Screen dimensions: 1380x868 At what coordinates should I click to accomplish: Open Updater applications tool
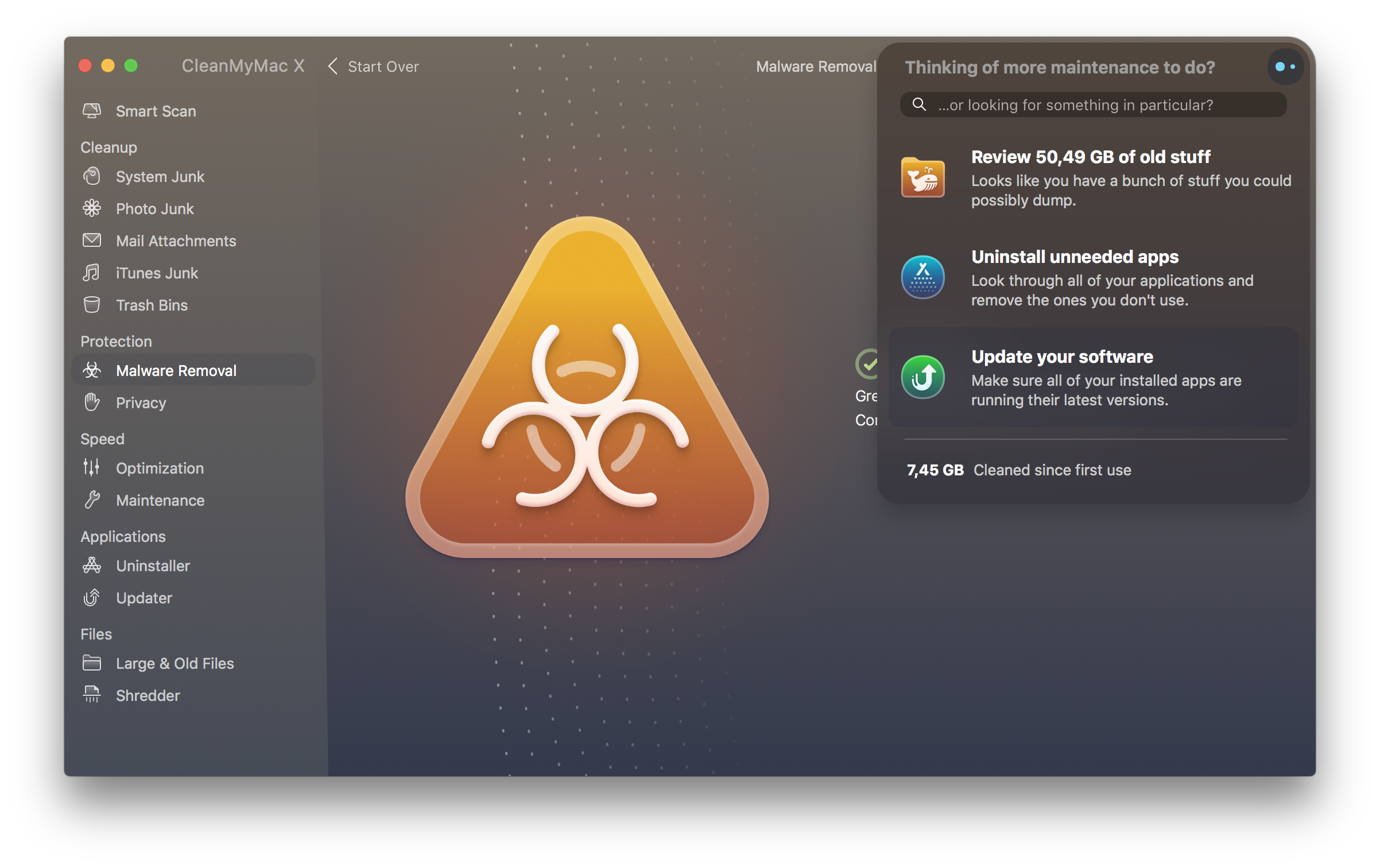click(144, 597)
